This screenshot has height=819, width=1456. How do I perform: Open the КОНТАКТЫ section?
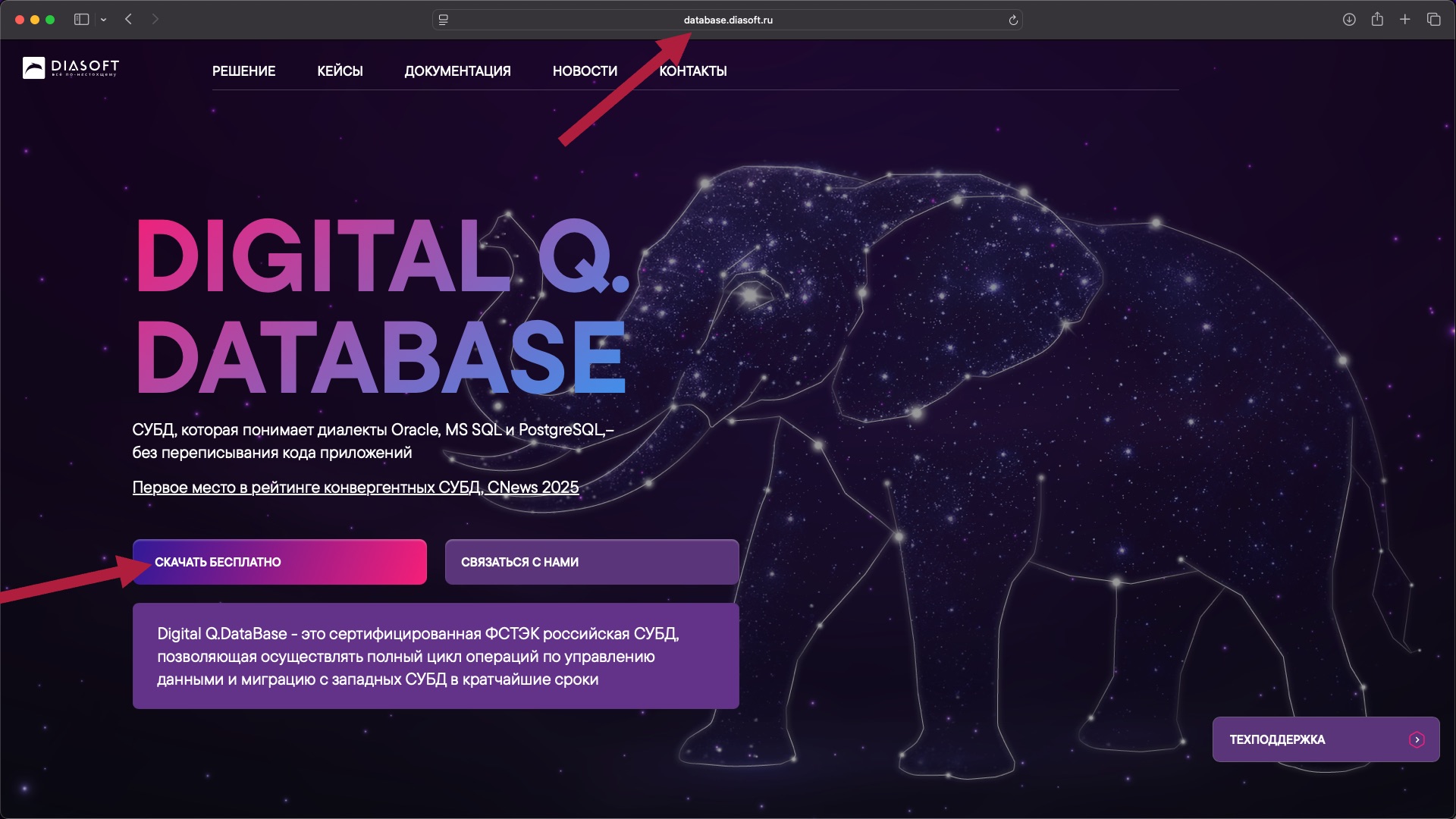692,71
